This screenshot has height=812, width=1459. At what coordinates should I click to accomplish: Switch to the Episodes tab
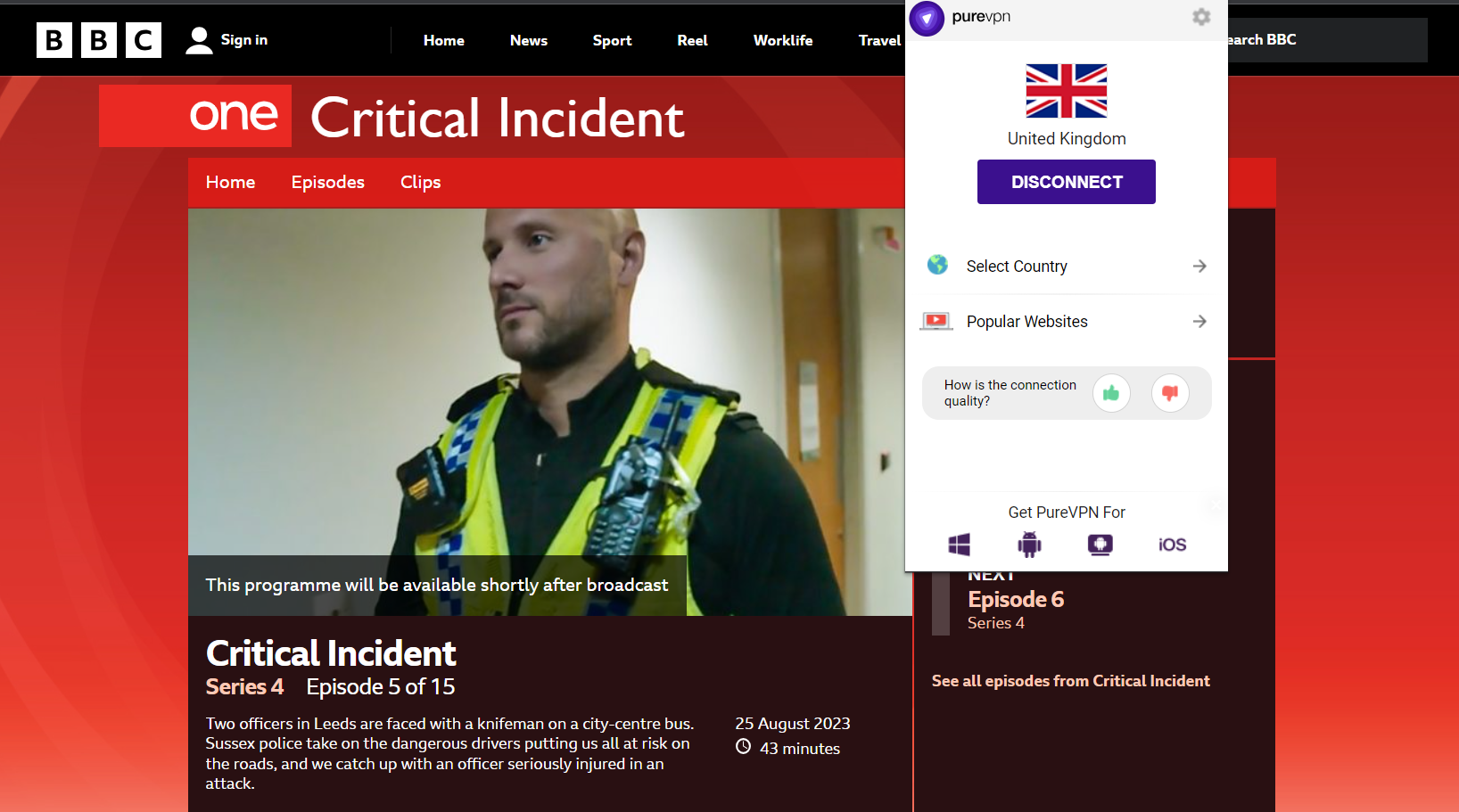pyautogui.click(x=327, y=182)
